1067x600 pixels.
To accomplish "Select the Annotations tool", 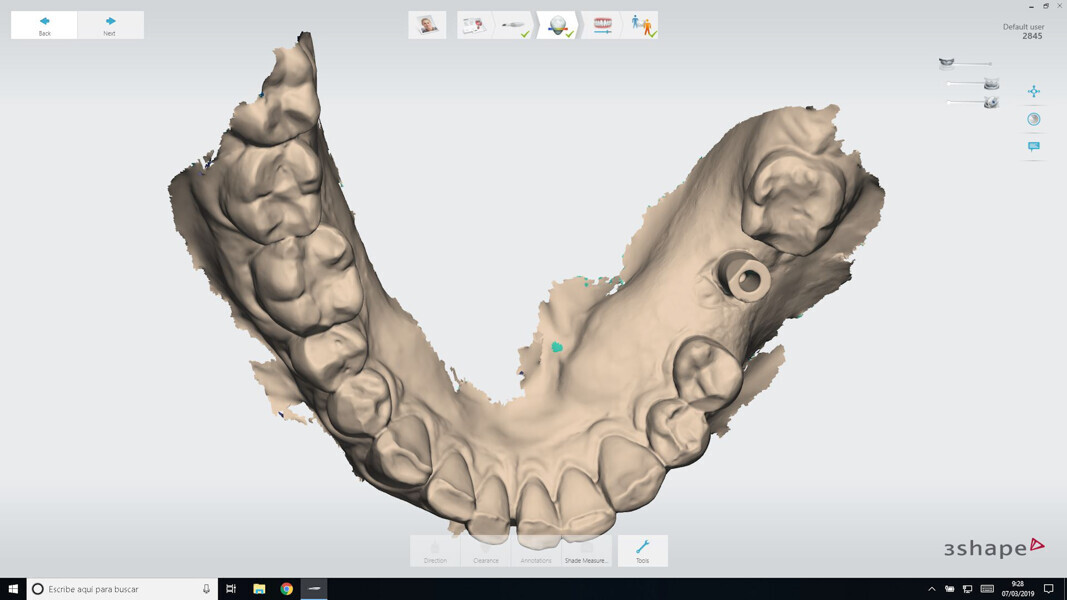I will [536, 550].
